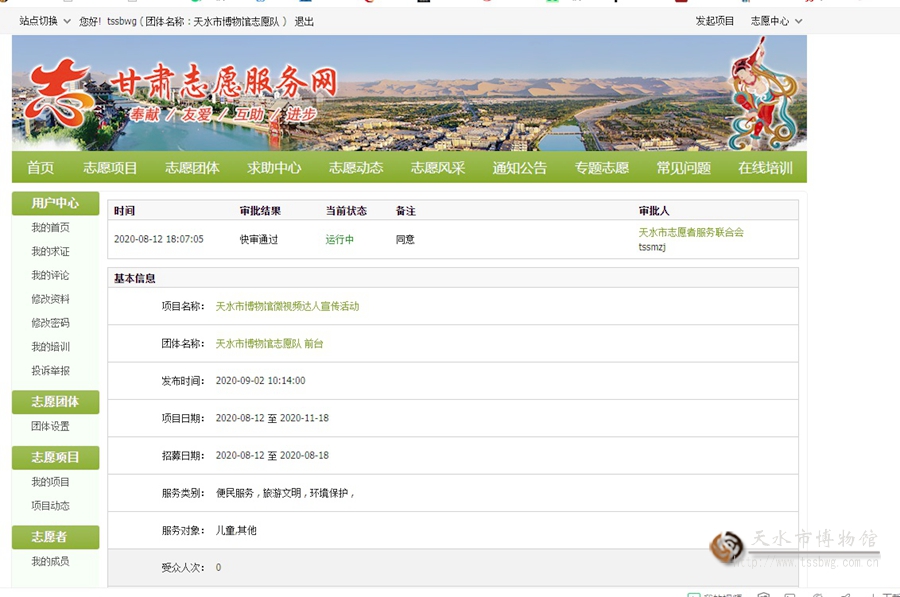Click timestamp 2020-08-12 18:07:05
900x597 pixels.
click(158, 239)
